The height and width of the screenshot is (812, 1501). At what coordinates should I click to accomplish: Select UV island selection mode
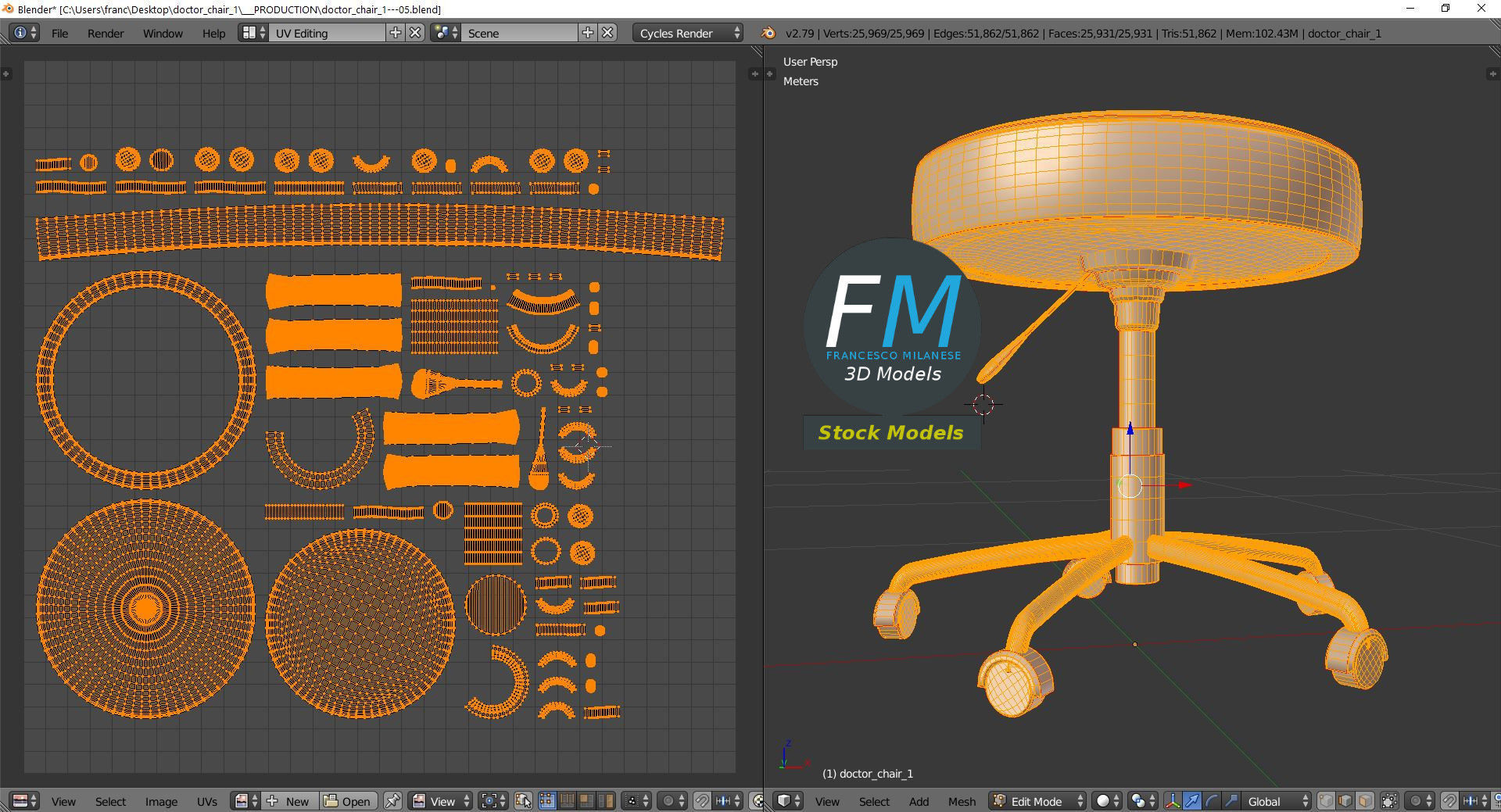pyautogui.click(x=605, y=801)
